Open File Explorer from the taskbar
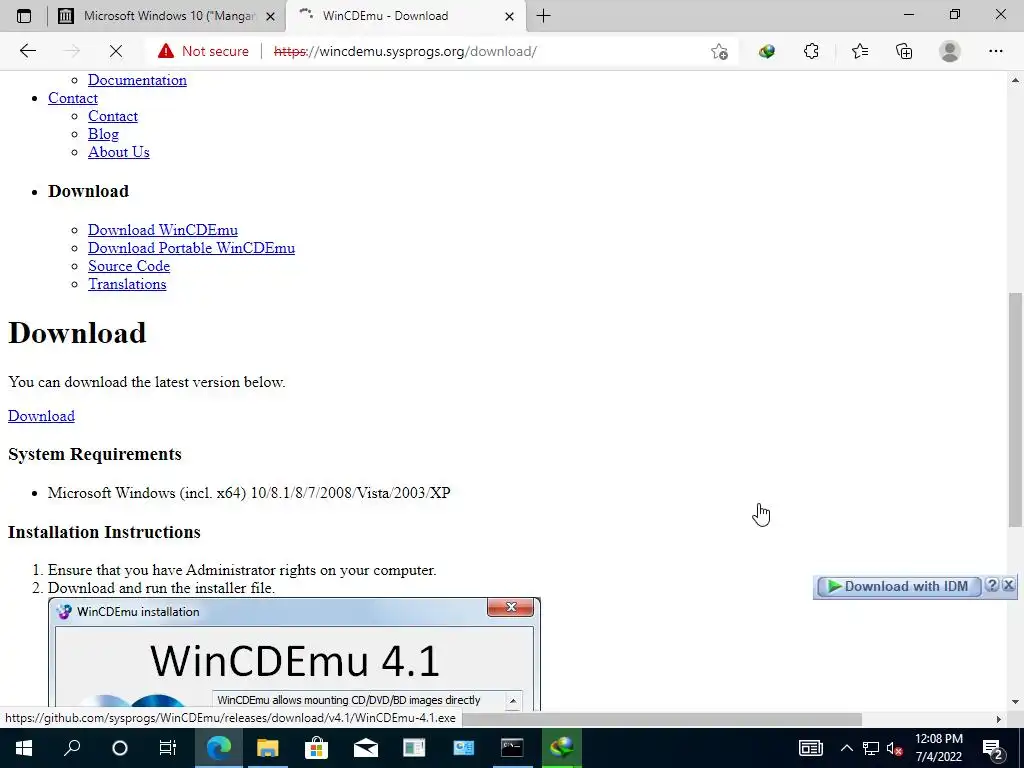1024x768 pixels. click(x=267, y=748)
